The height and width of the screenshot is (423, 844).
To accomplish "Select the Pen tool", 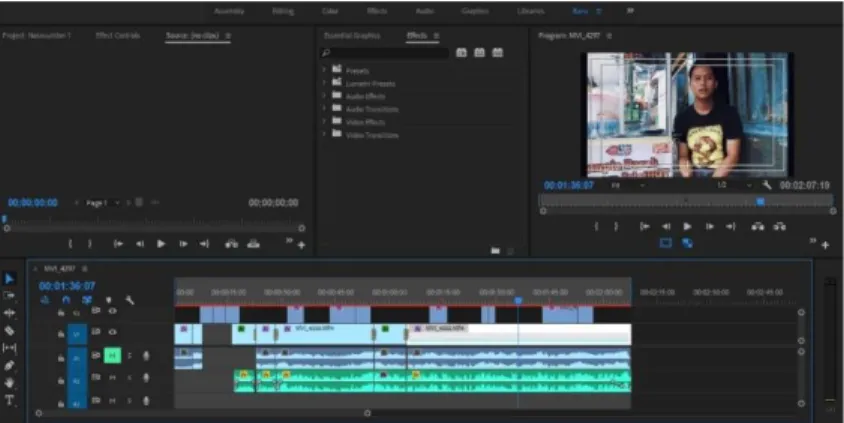I will pos(9,365).
